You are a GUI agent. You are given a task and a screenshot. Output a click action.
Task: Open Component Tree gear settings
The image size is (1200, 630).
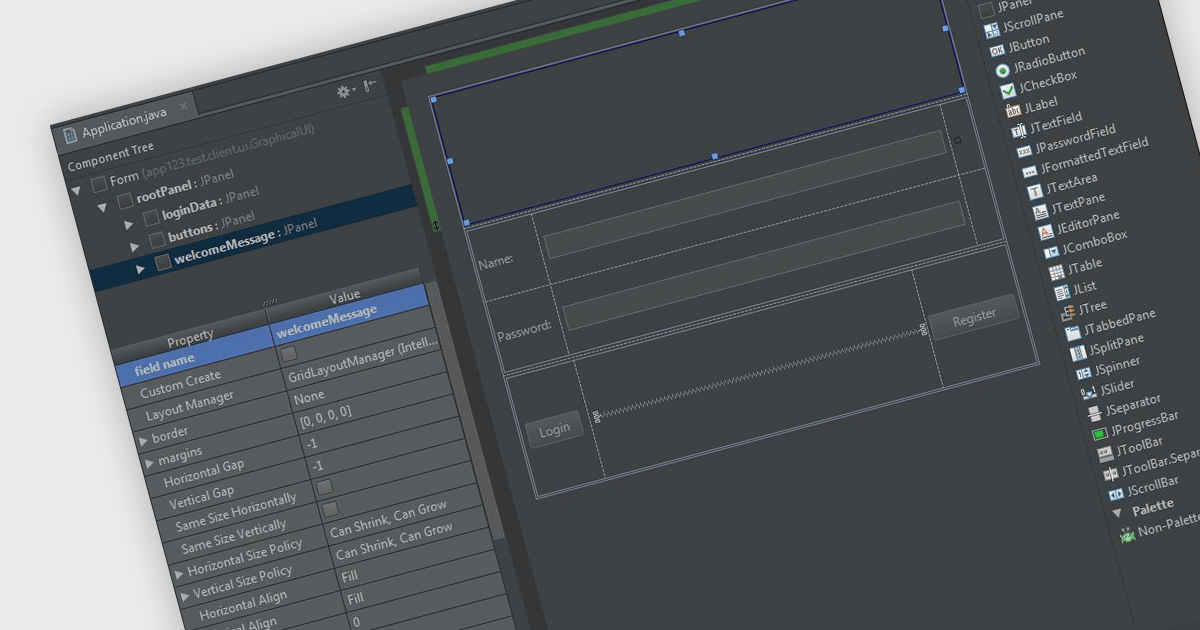point(344,91)
